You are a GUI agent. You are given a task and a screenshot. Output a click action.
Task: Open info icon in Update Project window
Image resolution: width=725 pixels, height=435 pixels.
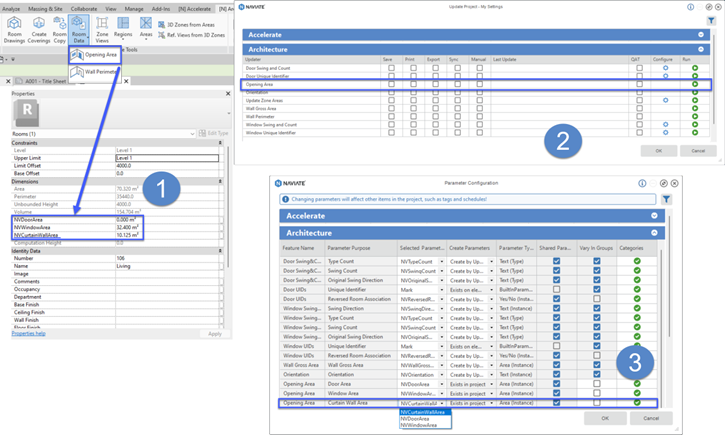pos(690,7)
